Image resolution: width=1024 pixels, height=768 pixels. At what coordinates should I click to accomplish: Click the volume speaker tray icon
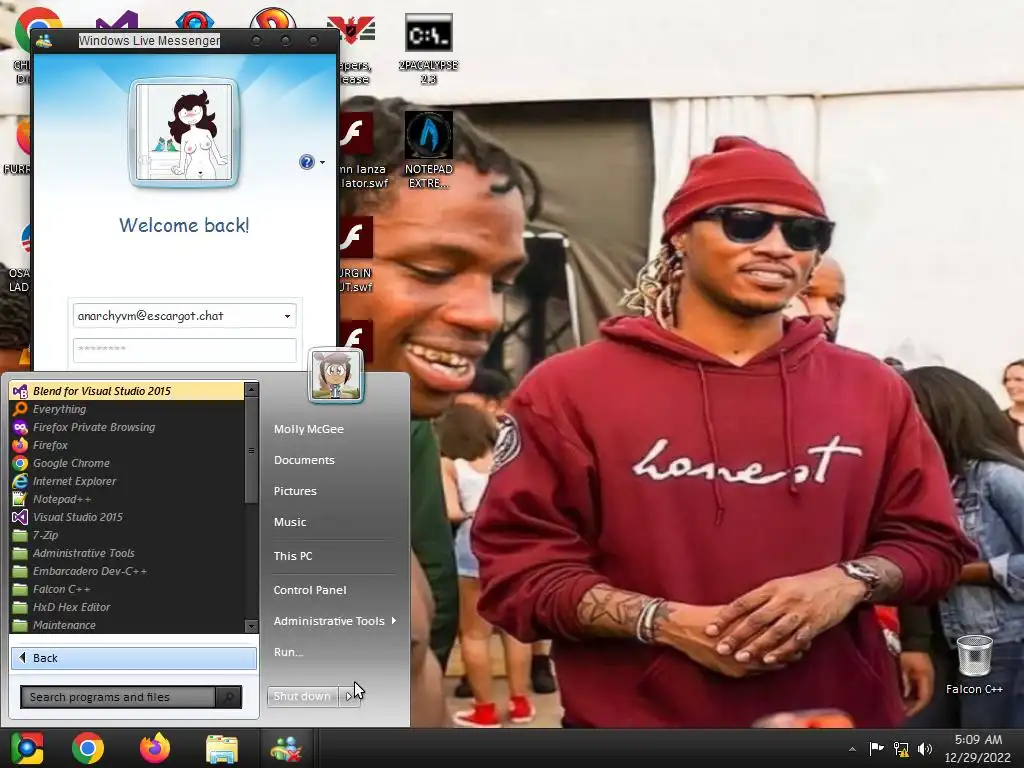925,748
